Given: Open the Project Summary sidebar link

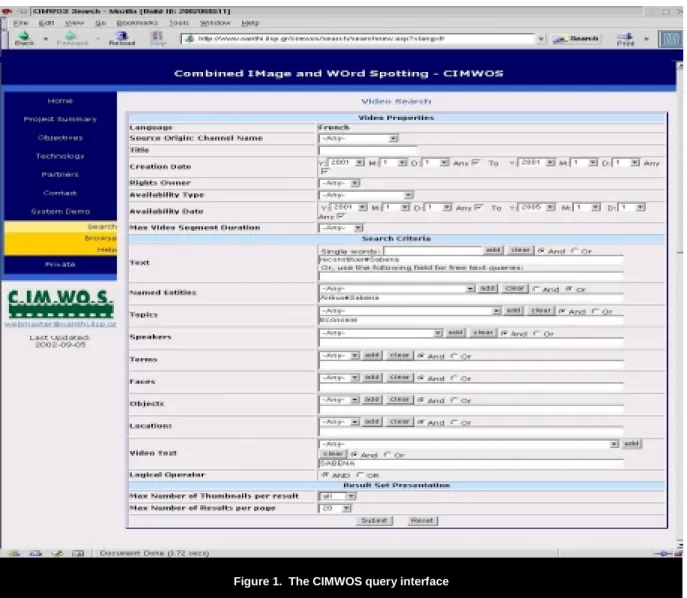Looking at the screenshot, I should click(60, 119).
